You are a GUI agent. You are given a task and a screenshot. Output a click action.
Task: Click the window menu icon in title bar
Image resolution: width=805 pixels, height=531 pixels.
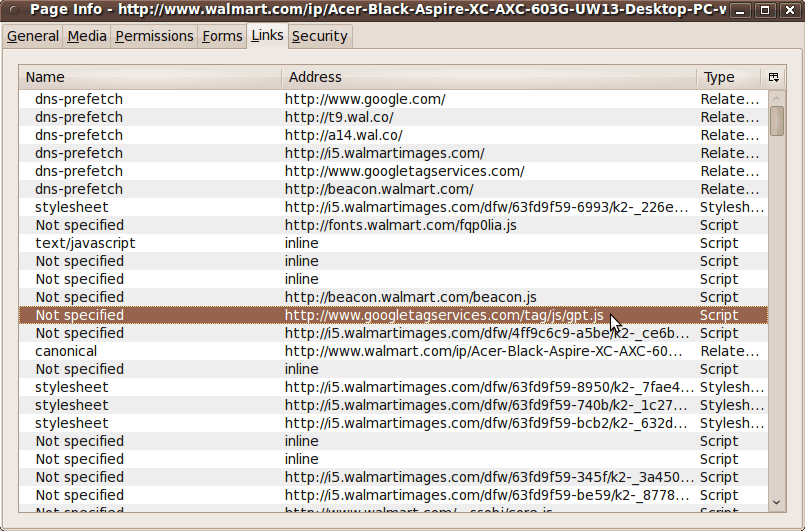click(15, 9)
